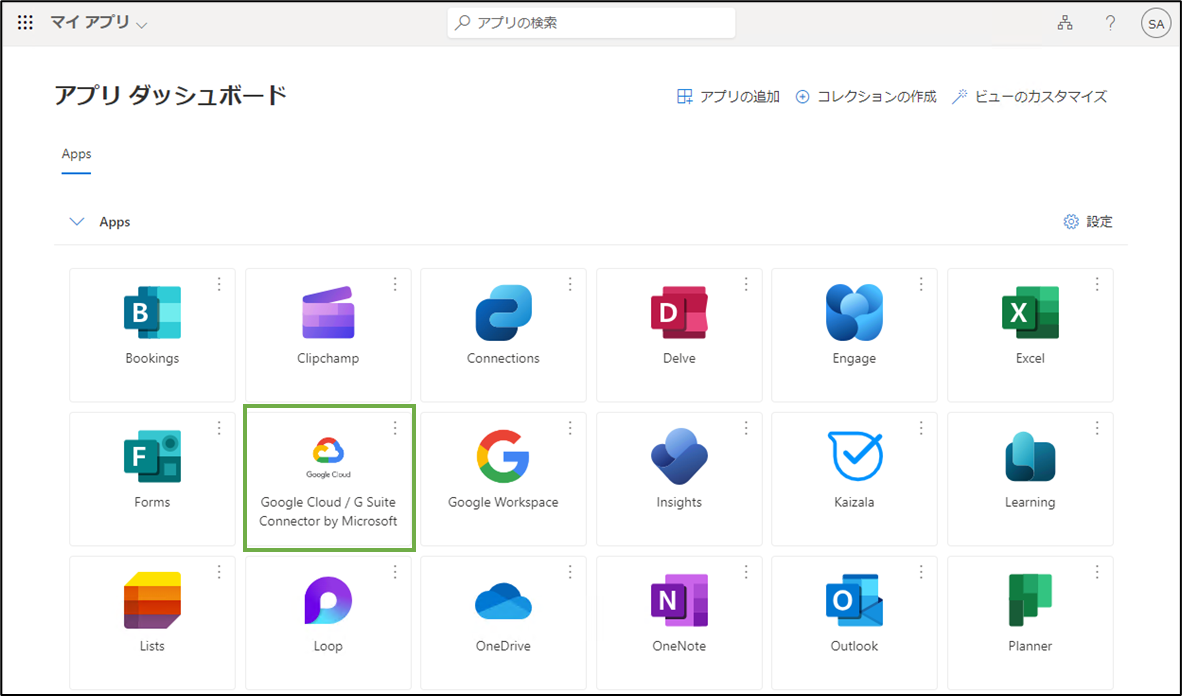Open more options for Google Cloud tile
The width and height of the screenshot is (1182, 696).
395,428
